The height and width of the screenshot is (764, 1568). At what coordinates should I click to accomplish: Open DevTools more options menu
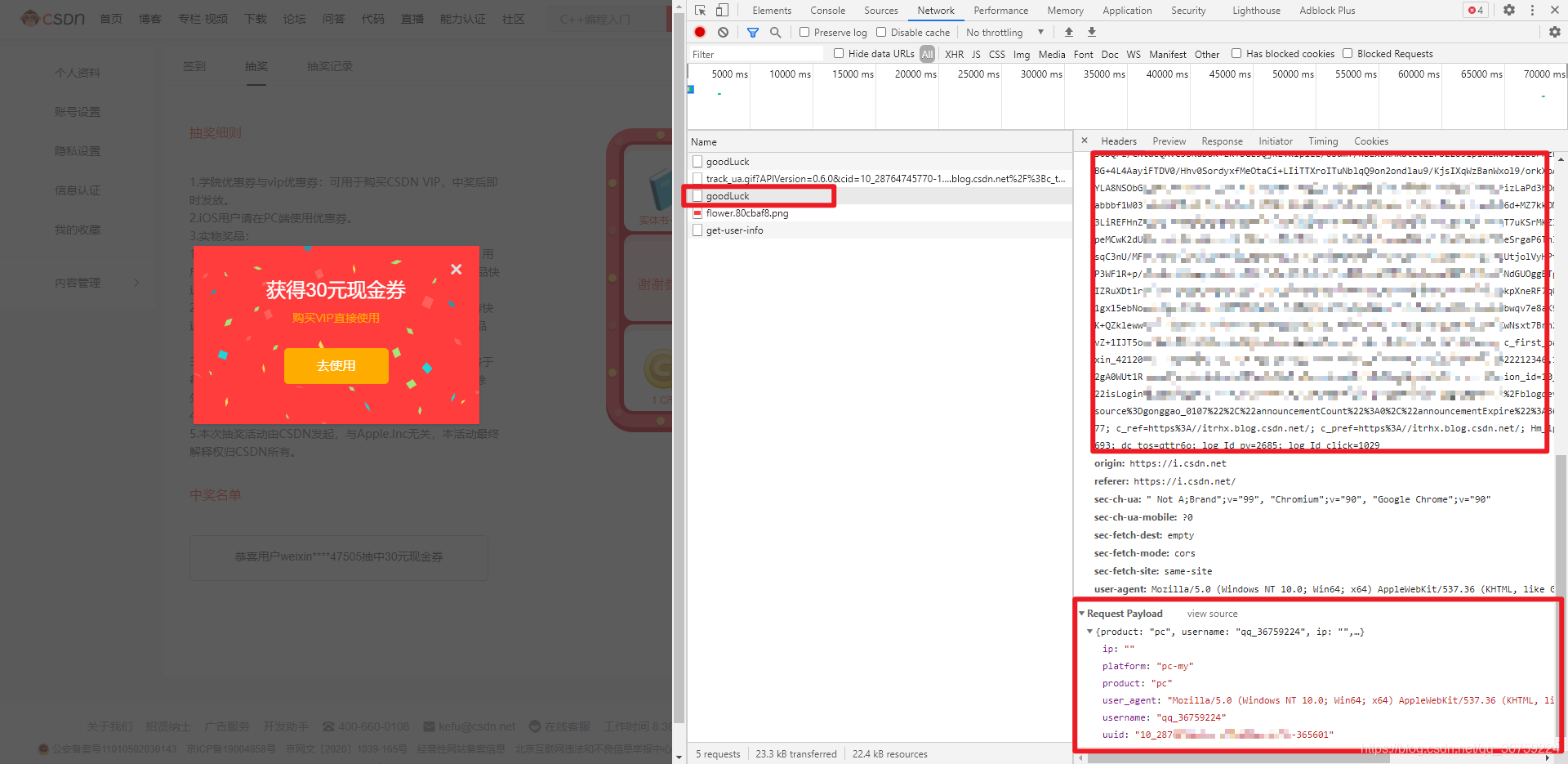1532,11
